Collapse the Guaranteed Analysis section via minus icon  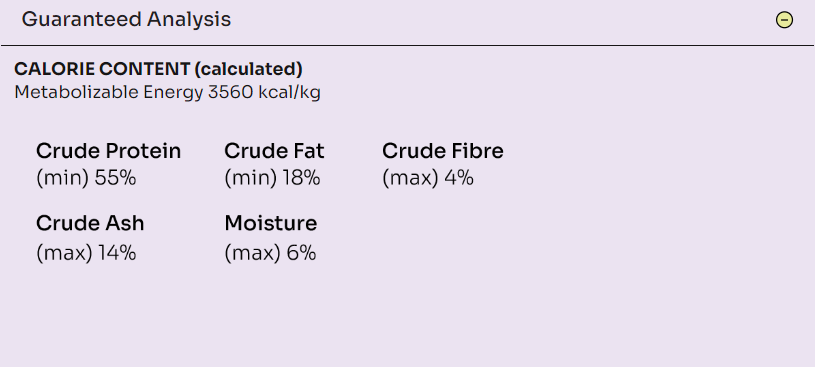[x=784, y=20]
